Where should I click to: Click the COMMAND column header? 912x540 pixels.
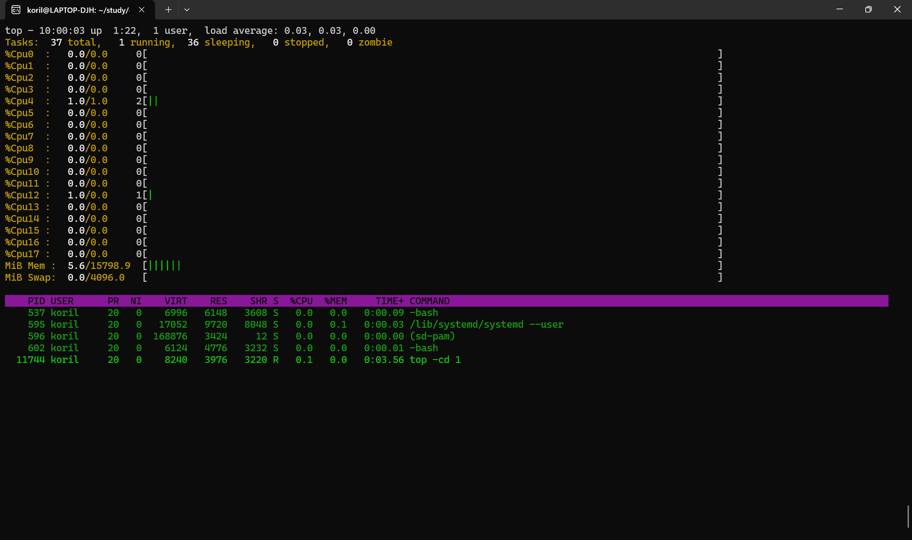point(429,301)
